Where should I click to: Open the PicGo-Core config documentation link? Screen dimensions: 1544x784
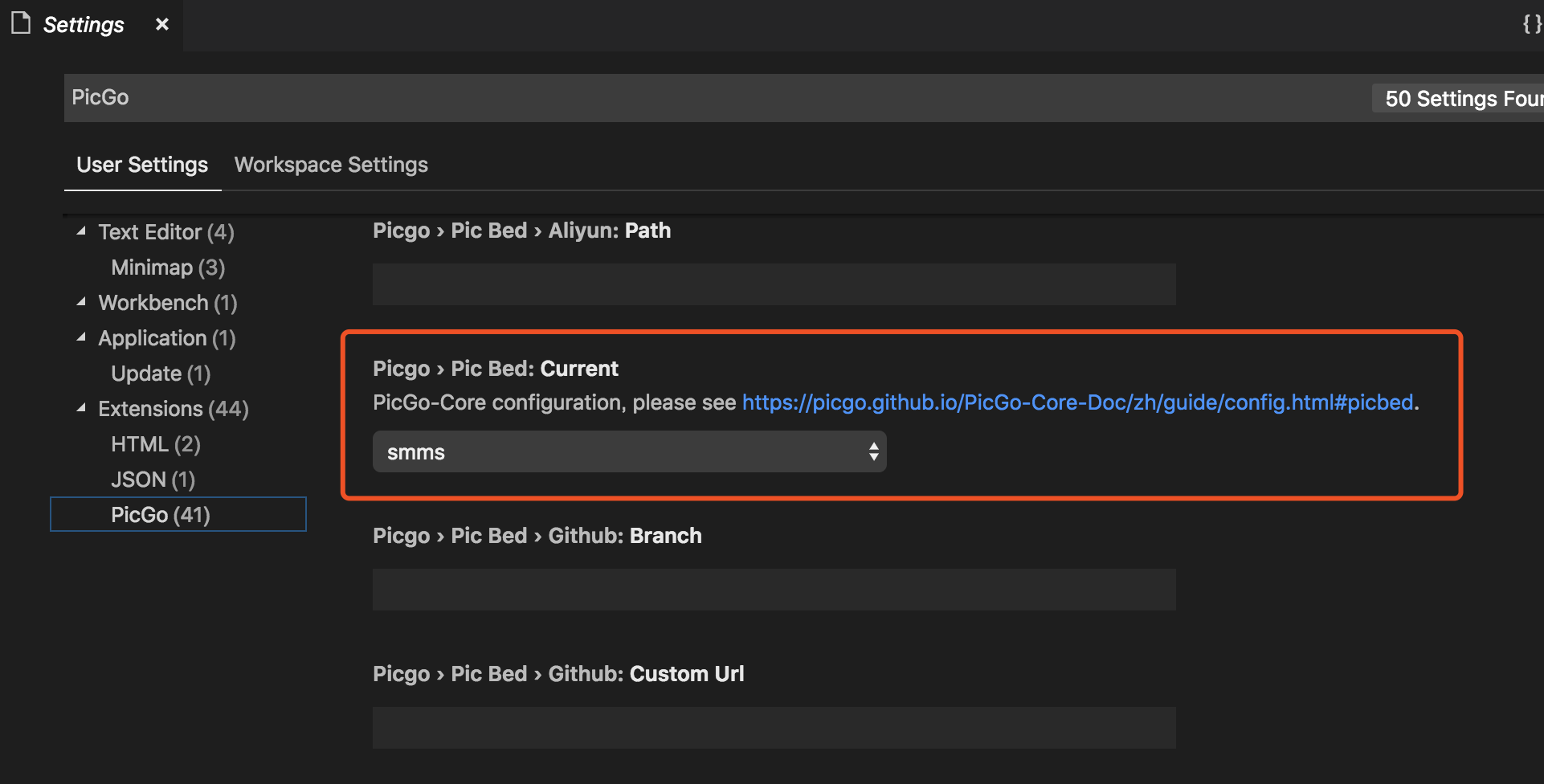(1077, 402)
